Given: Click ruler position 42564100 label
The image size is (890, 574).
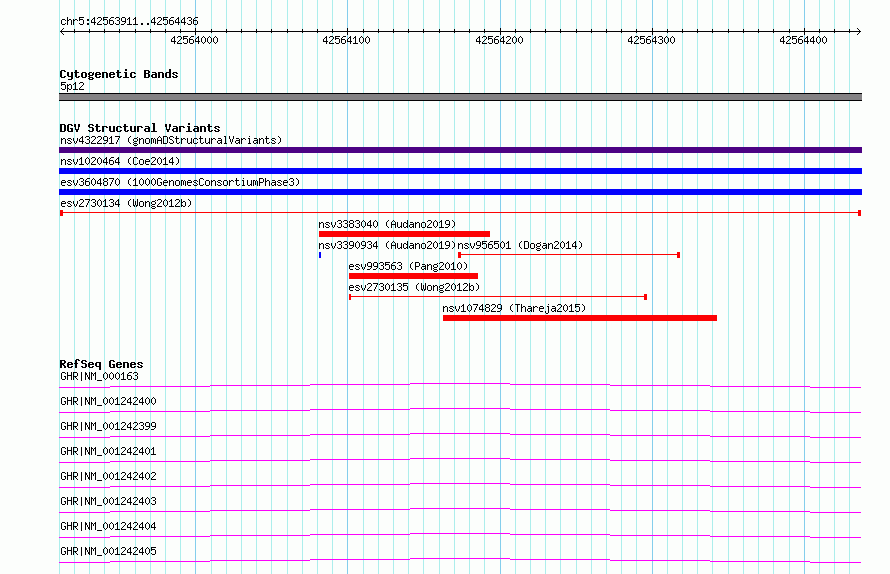Looking at the screenshot, I should 346,40.
